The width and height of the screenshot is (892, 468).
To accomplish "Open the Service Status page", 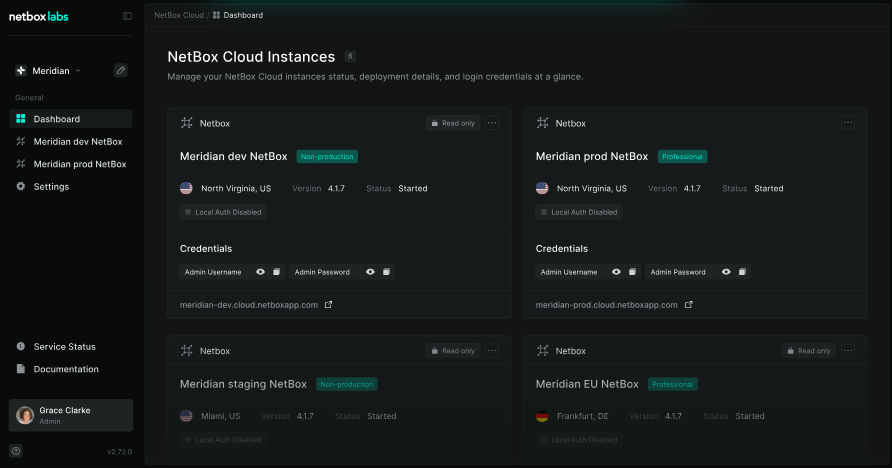I will point(64,347).
